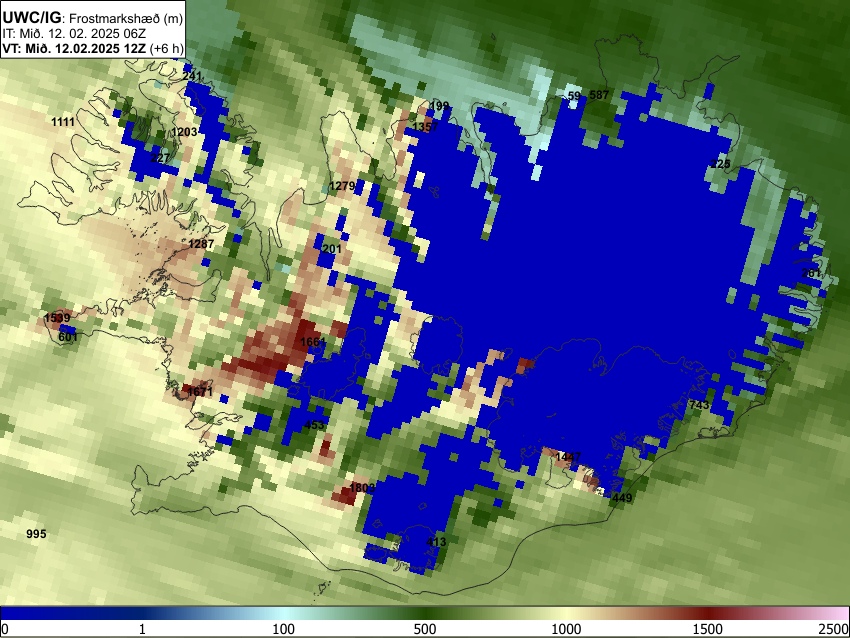This screenshot has height=638, width=850.
Task: Click the map value 1203
Action: (x=184, y=132)
